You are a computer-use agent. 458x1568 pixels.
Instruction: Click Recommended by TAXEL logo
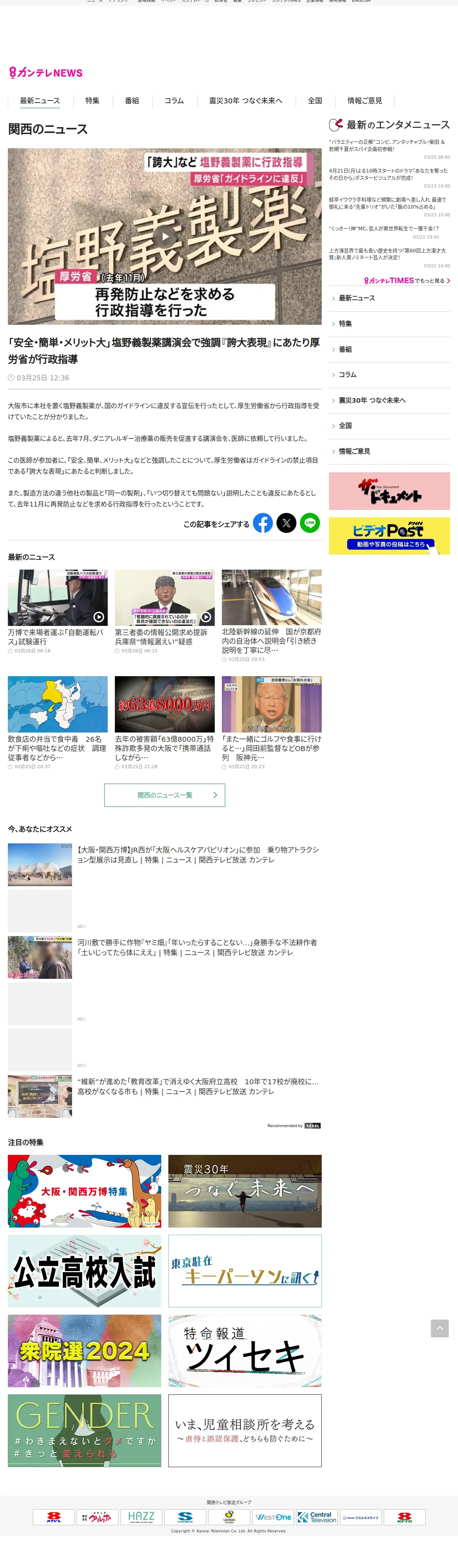pyautogui.click(x=312, y=1126)
